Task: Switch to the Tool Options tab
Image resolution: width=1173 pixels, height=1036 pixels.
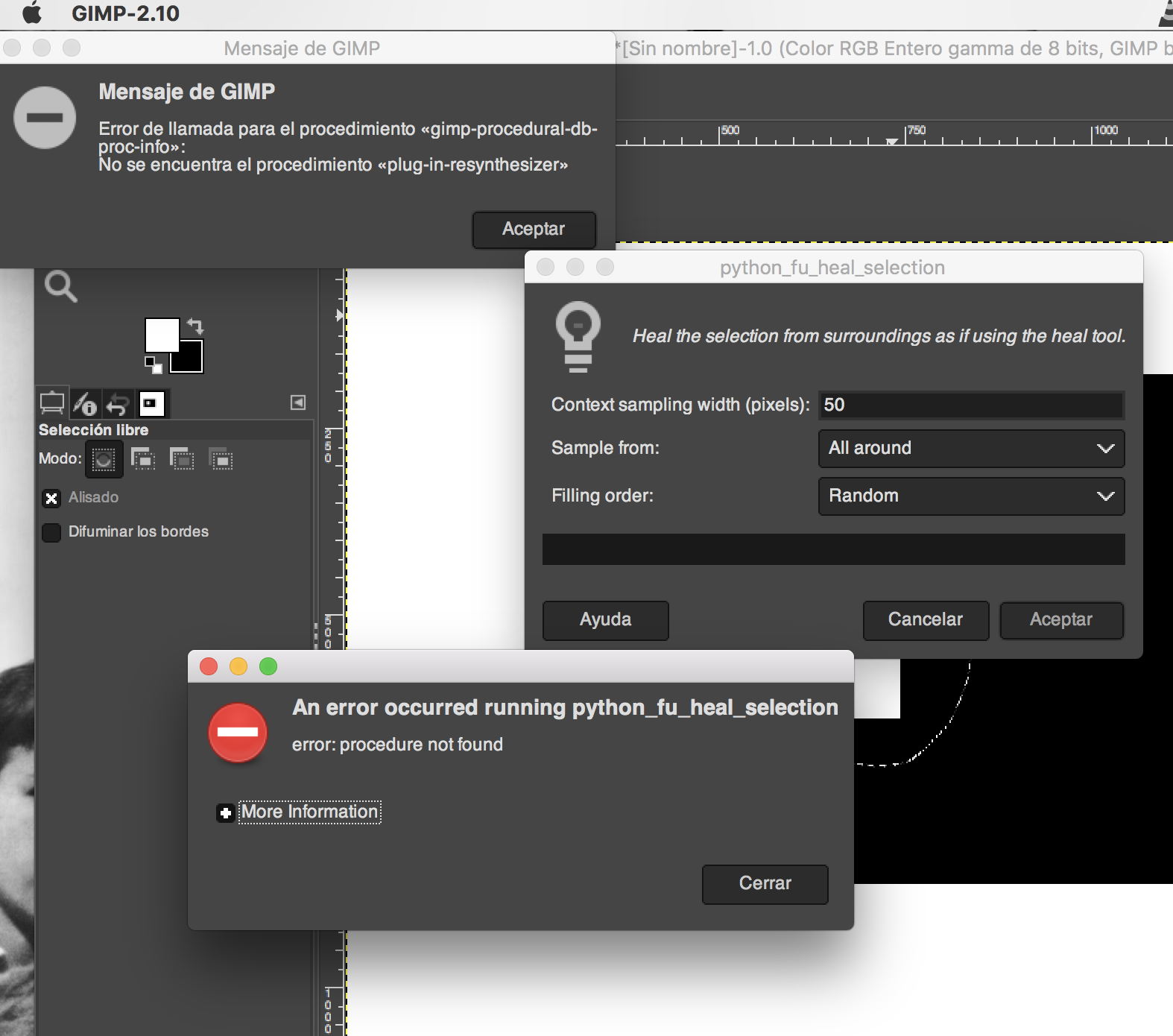Action: pyautogui.click(x=52, y=403)
